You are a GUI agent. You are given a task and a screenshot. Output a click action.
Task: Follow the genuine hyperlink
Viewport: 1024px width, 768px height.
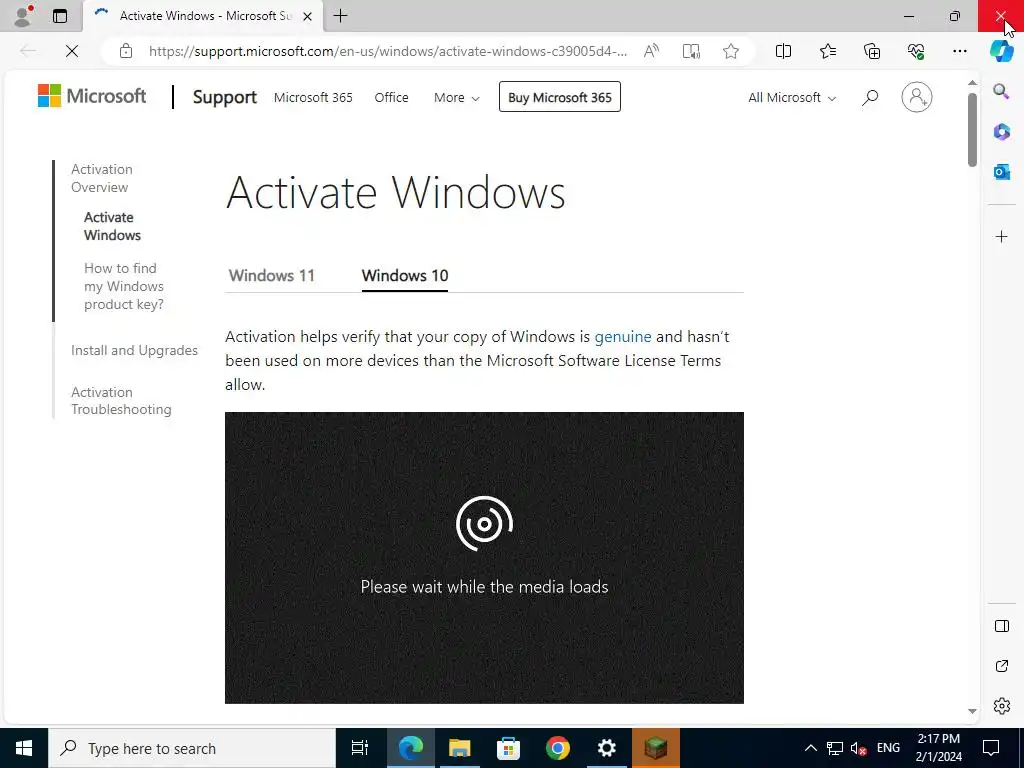[x=622, y=337]
